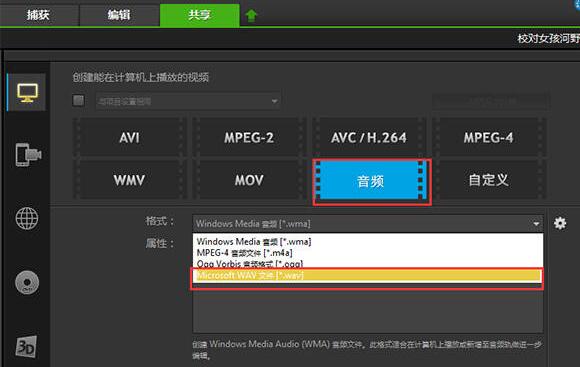
Task: Choose the Web globe sharing icon
Action: pos(27,218)
